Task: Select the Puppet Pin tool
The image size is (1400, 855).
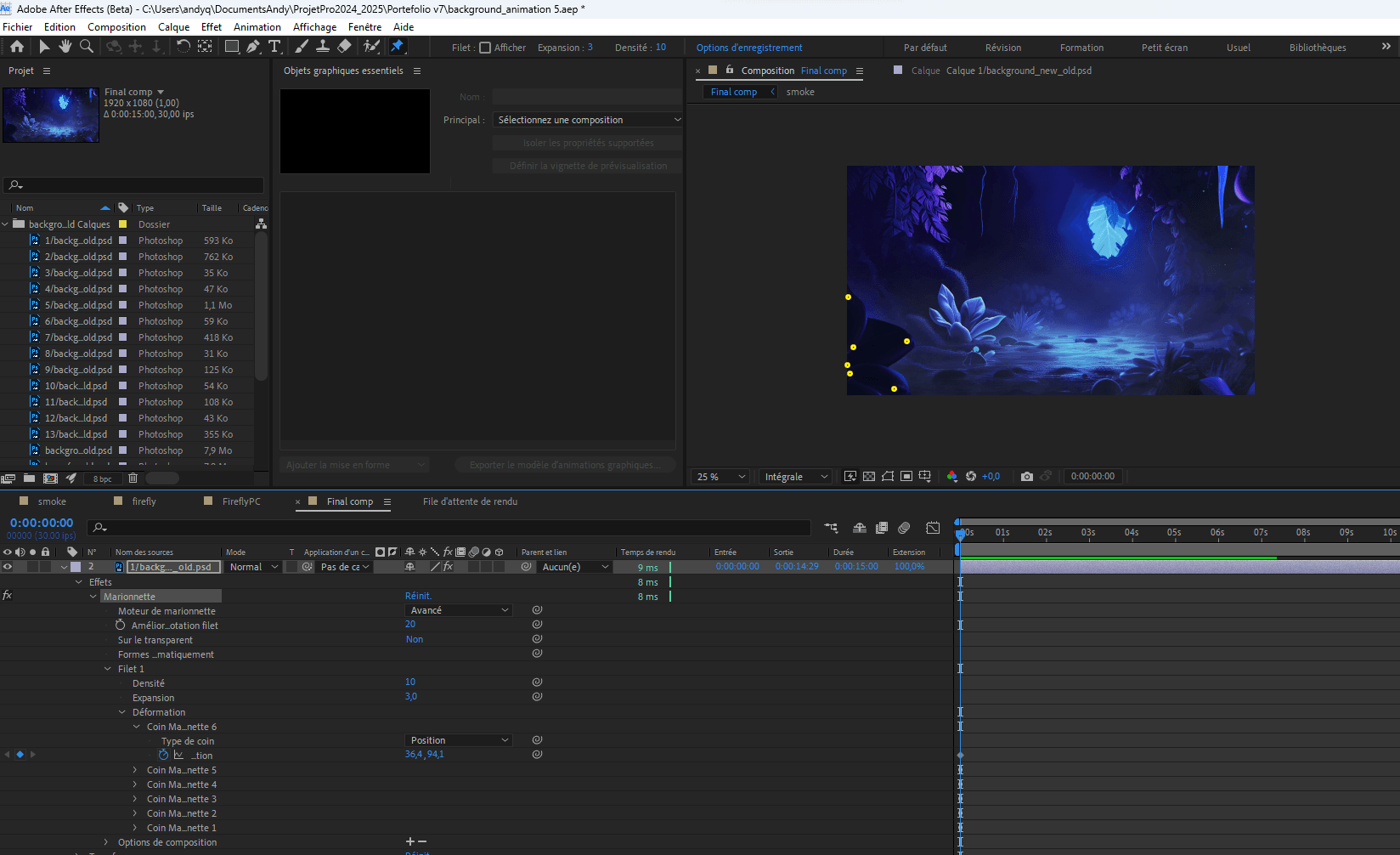Action: click(x=398, y=47)
